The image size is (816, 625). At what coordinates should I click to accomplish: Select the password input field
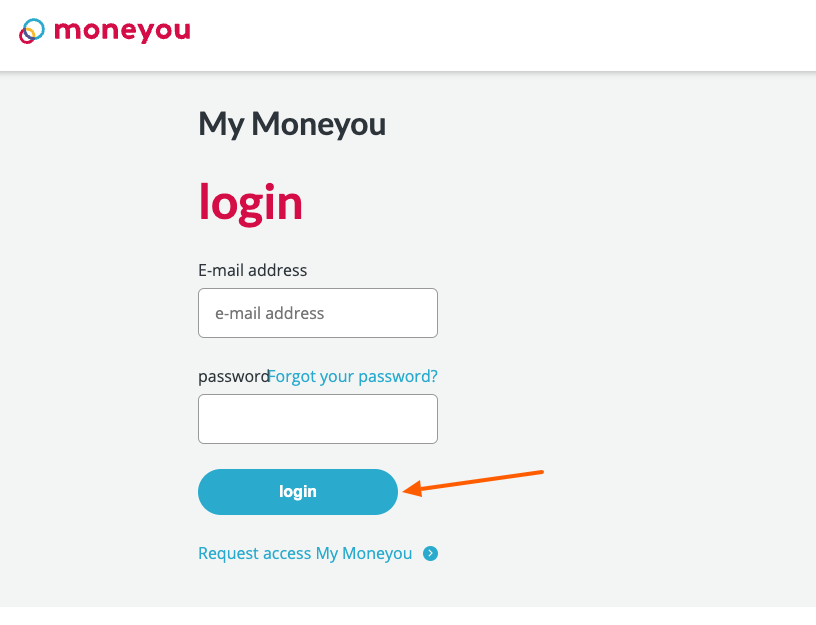tap(317, 418)
